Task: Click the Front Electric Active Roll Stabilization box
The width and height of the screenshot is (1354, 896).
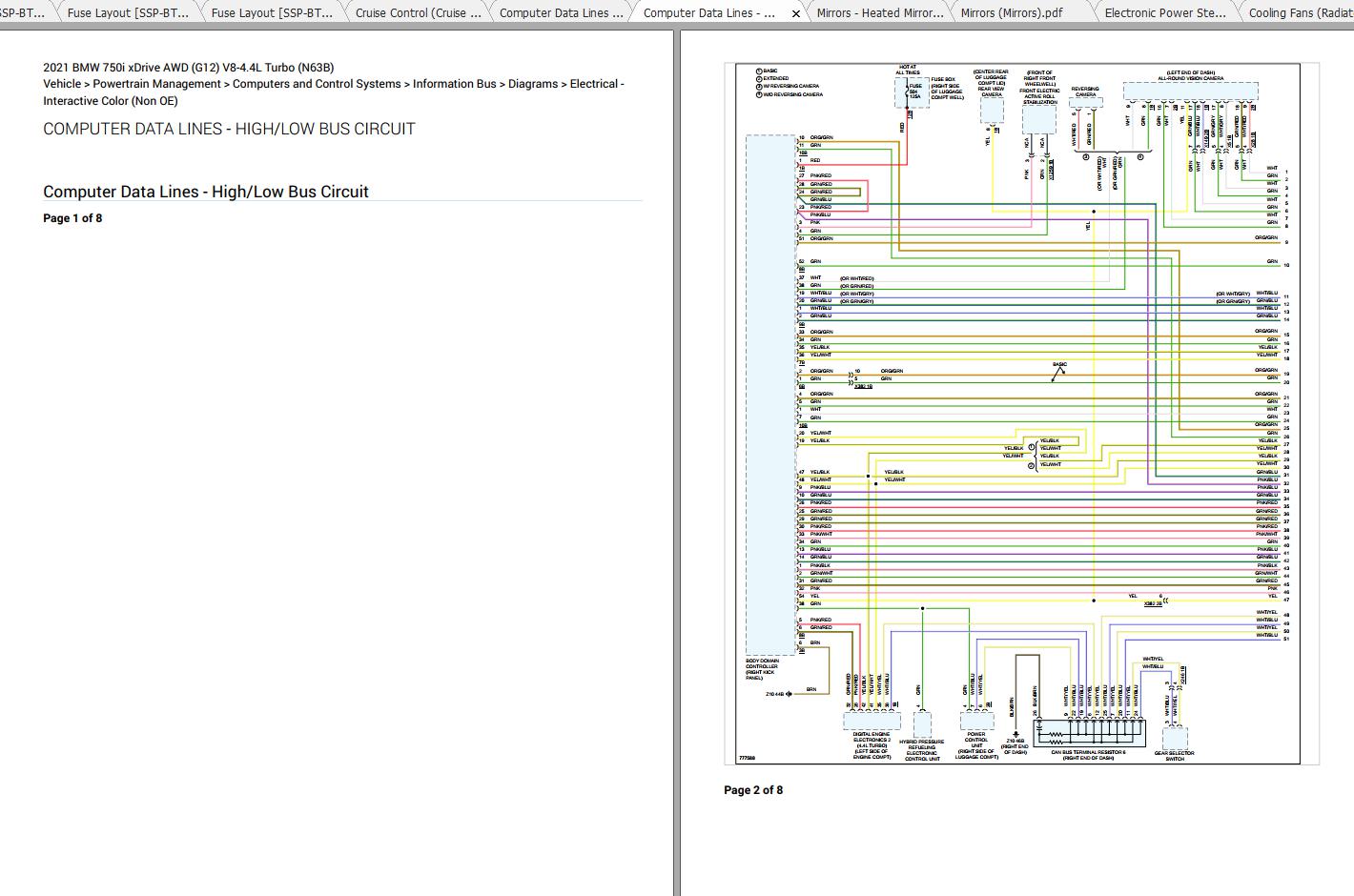Action: coord(1039,119)
